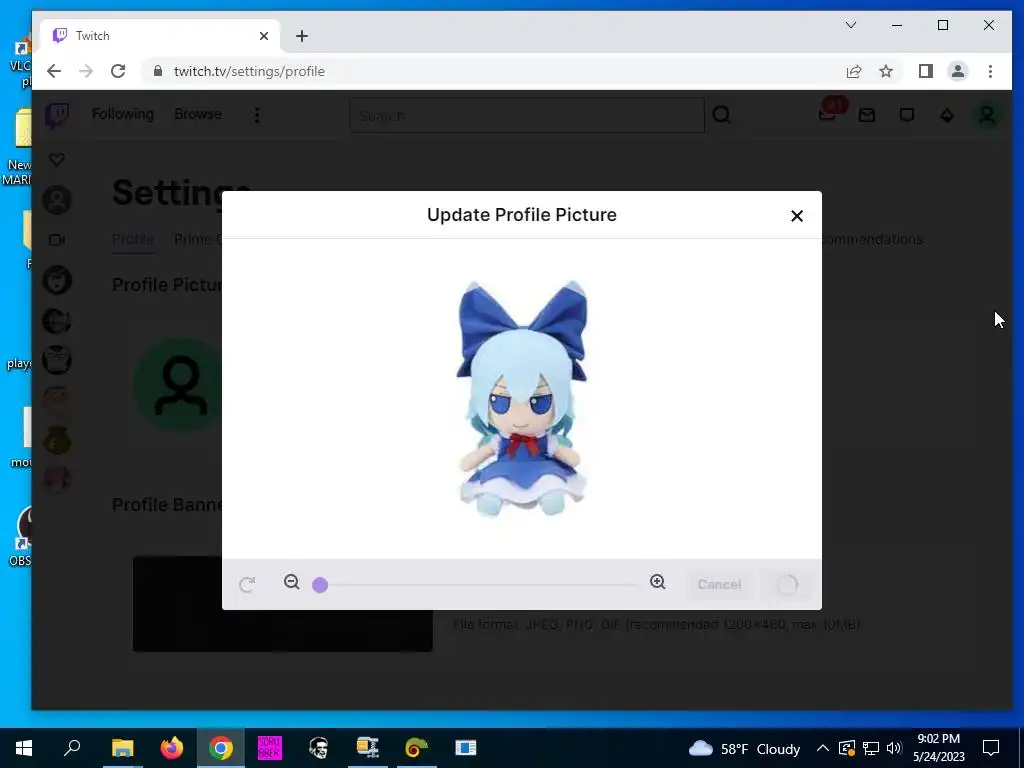This screenshot has height=768, width=1024.
Task: Click the loading save button in dialog
Action: point(787,584)
